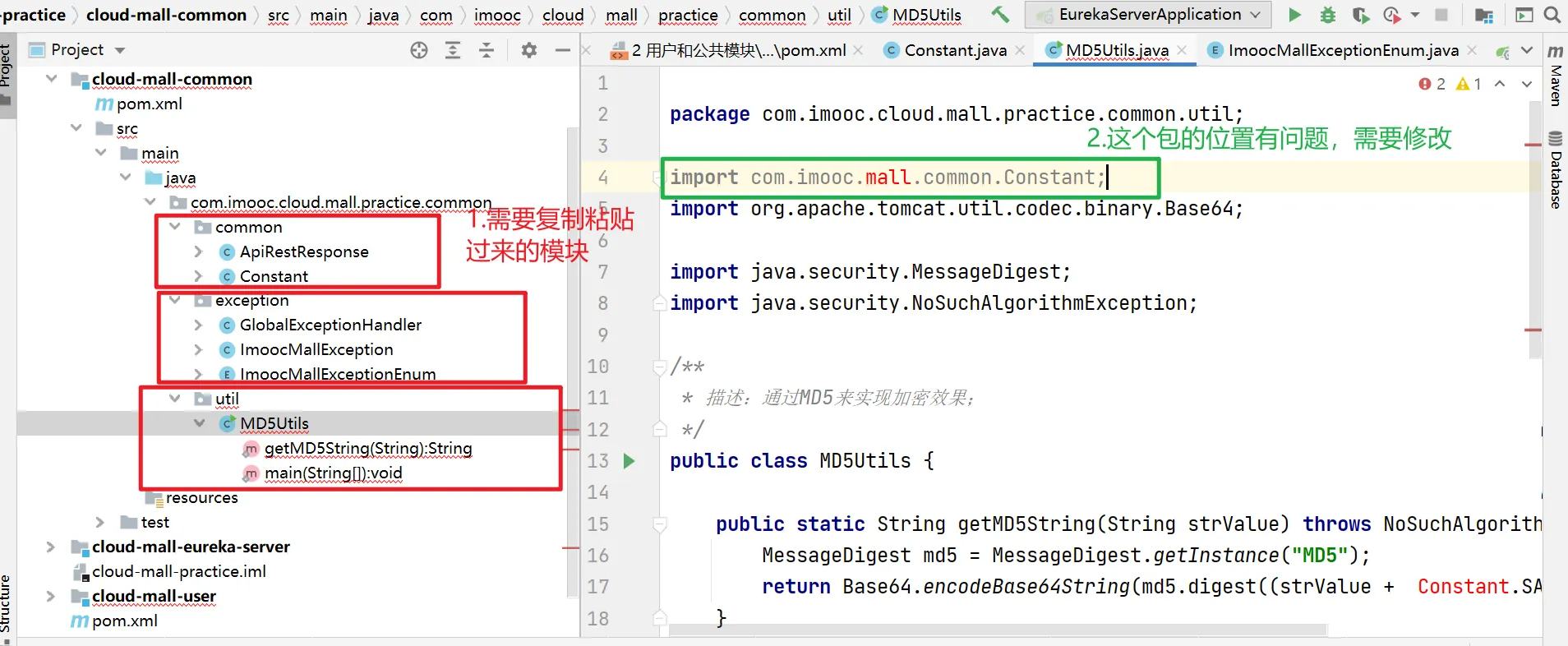Click the run gutter icon beside line 13
Viewport: 1568px width, 646px height.
tap(630, 461)
